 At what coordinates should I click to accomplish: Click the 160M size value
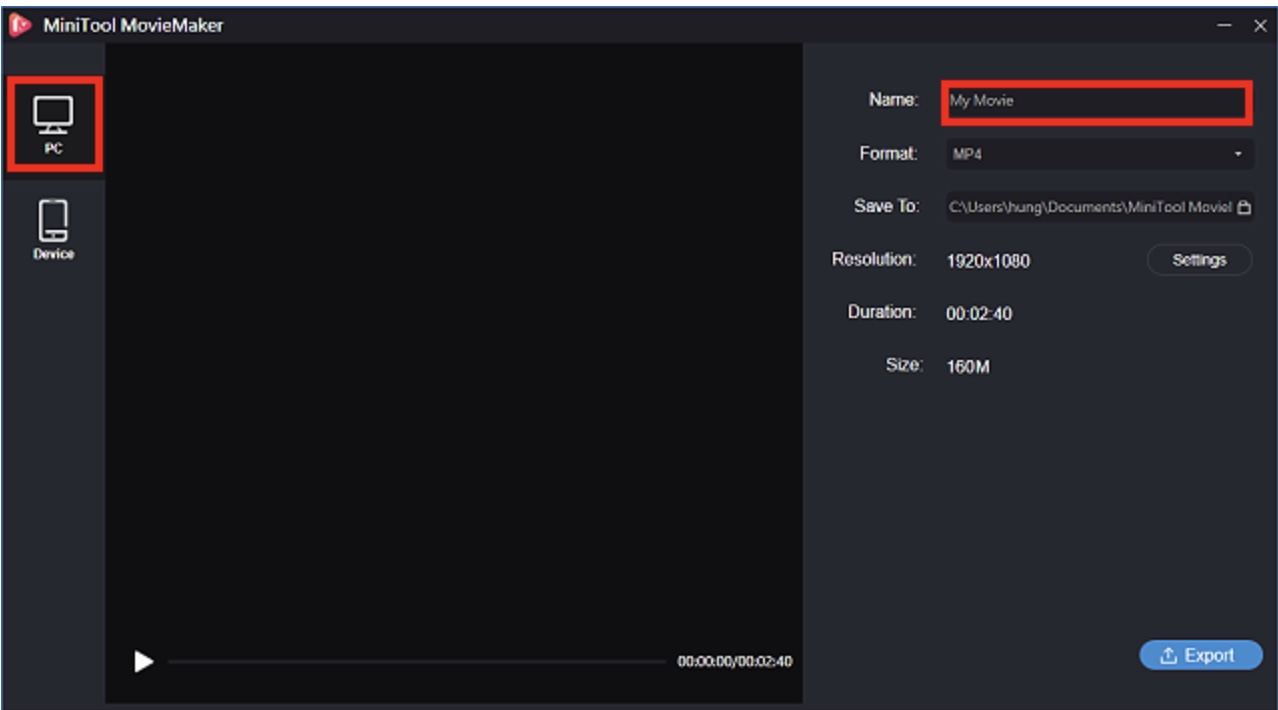pos(968,367)
